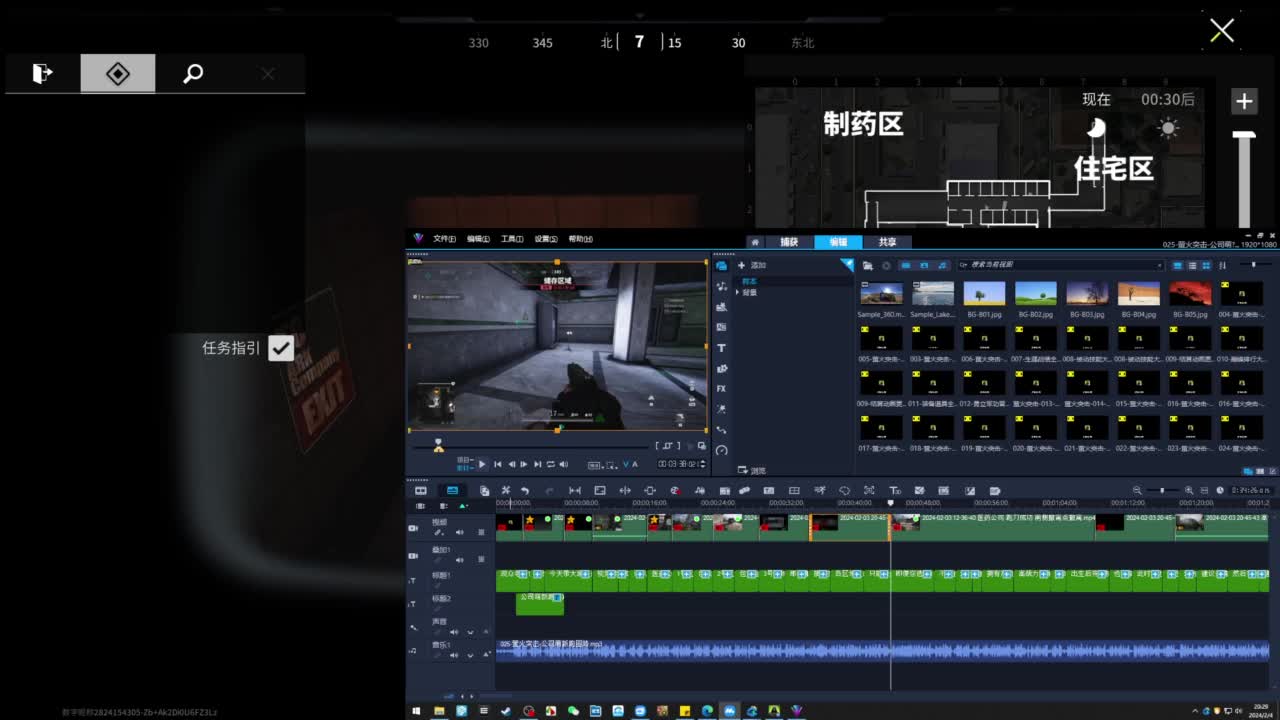Open the speed gauge library icon
Screen dimensions: 1280x720
click(721, 450)
